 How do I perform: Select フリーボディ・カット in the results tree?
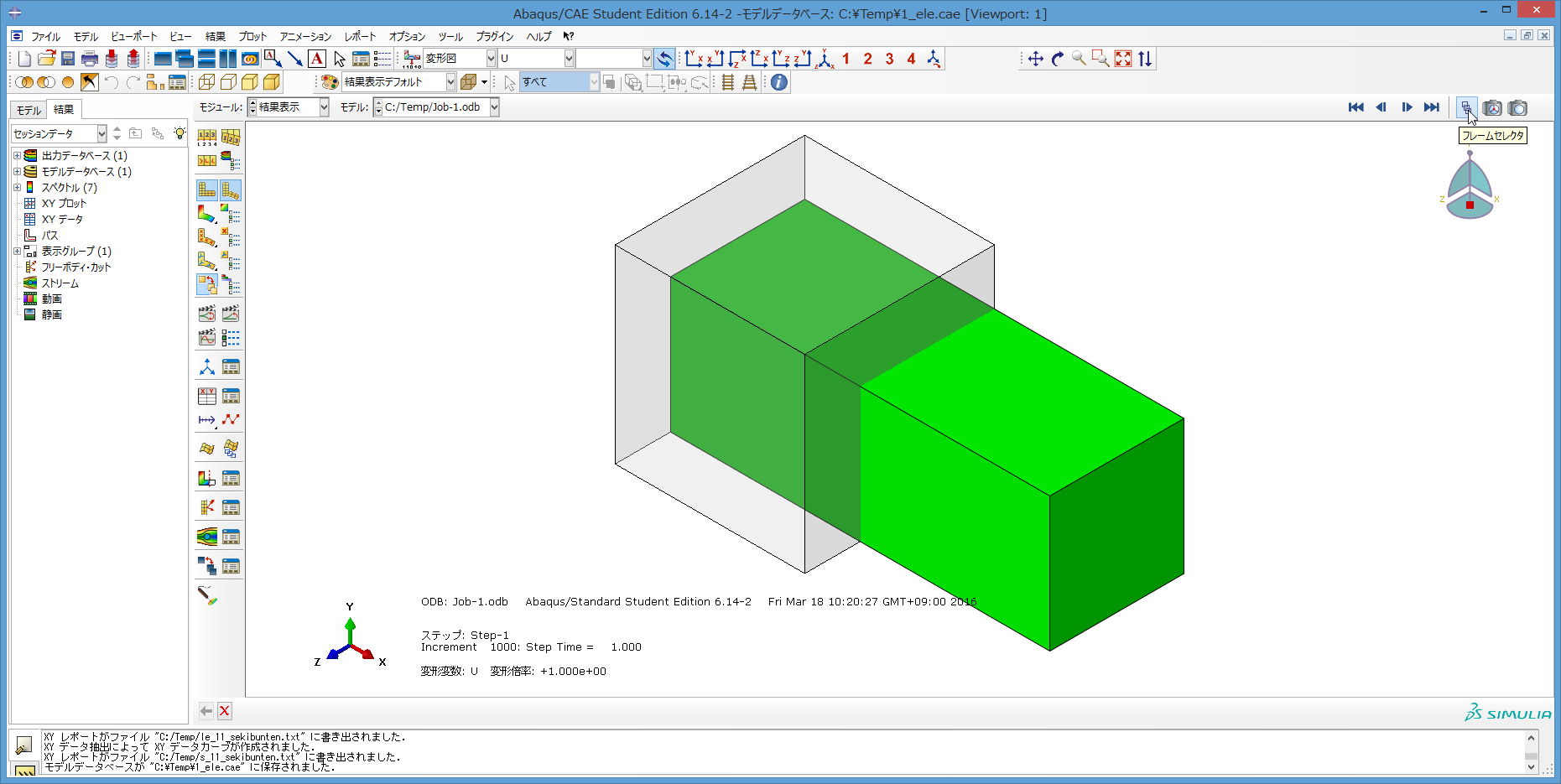click(x=76, y=267)
